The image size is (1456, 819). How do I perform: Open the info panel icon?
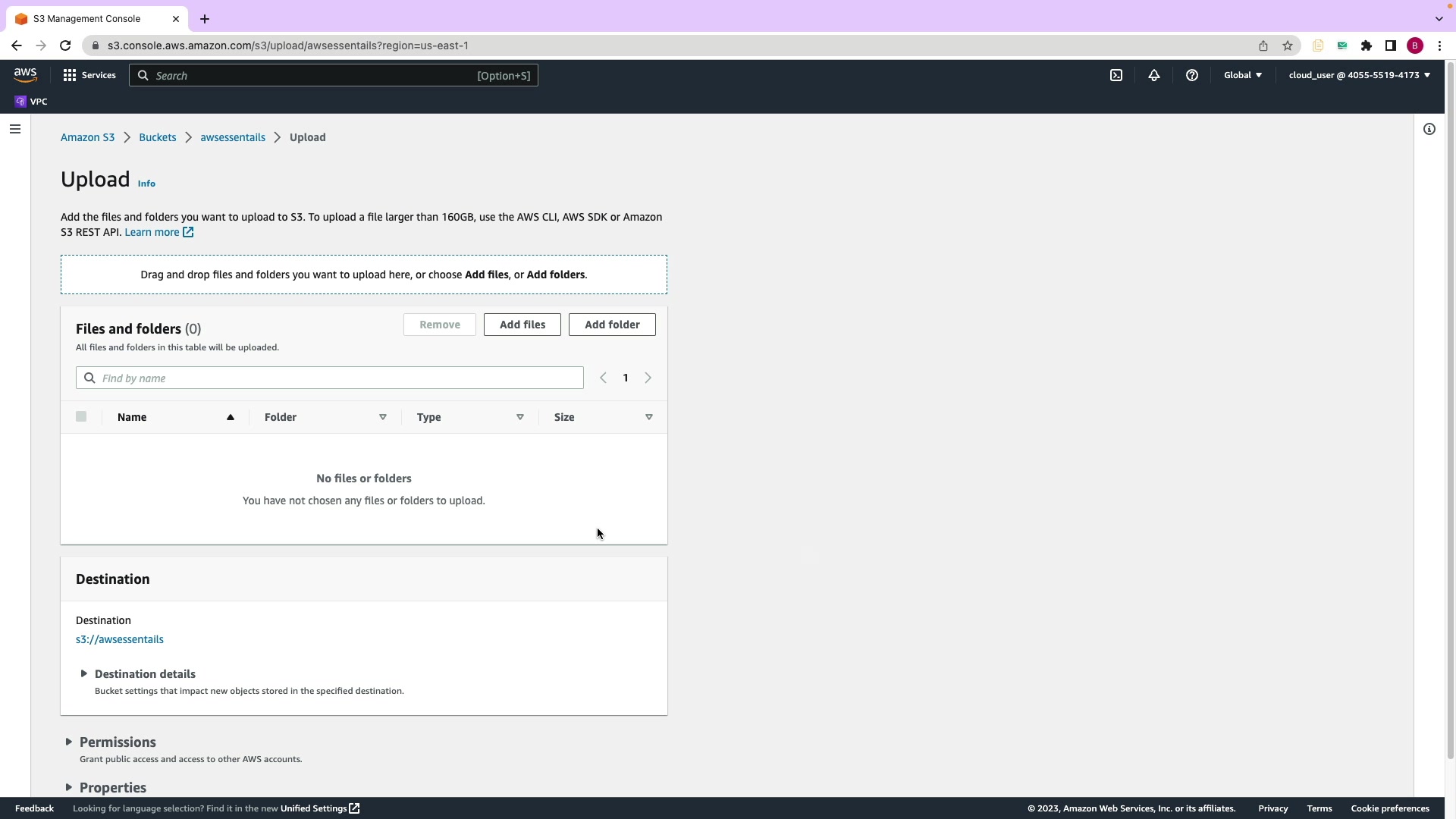pos(1429,129)
